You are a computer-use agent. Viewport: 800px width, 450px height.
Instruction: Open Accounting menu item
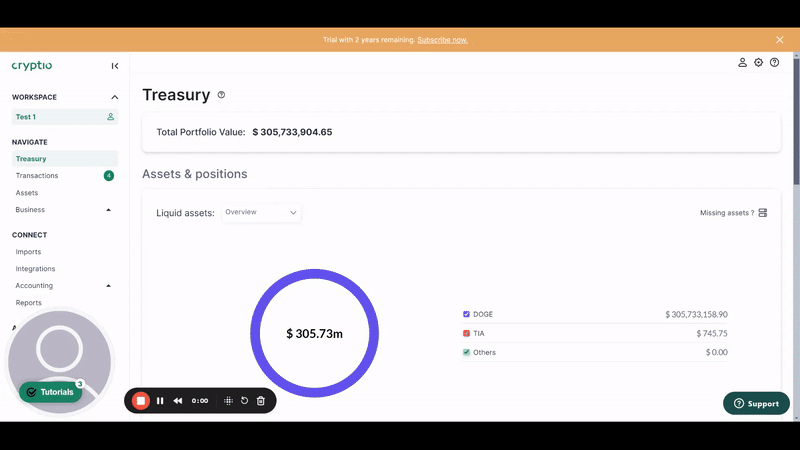point(34,286)
